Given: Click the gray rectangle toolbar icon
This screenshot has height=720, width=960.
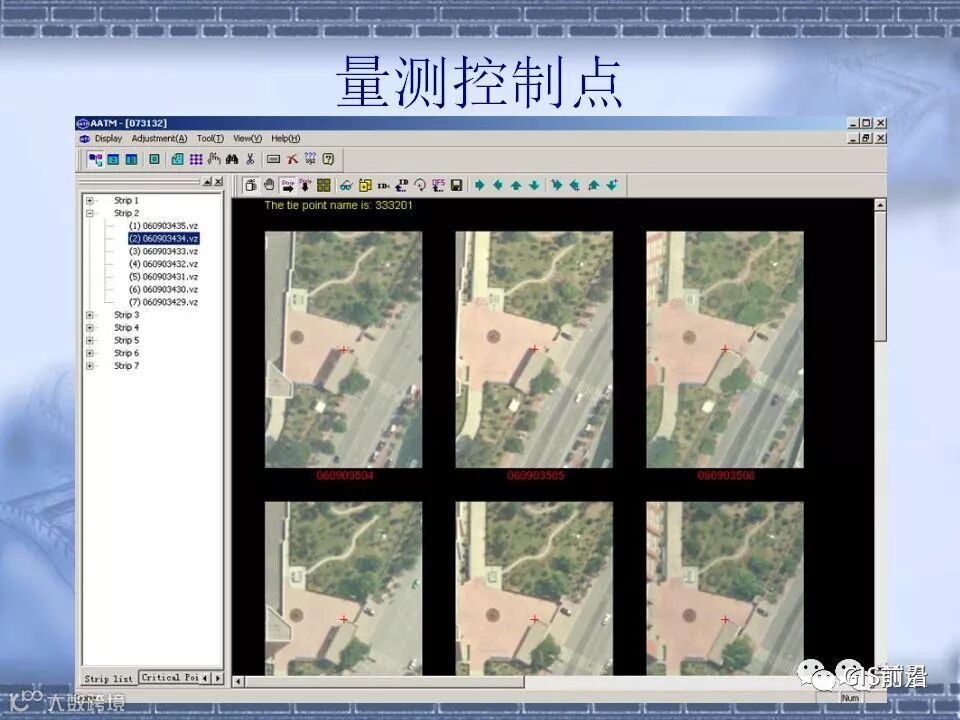Looking at the screenshot, I should [274, 160].
